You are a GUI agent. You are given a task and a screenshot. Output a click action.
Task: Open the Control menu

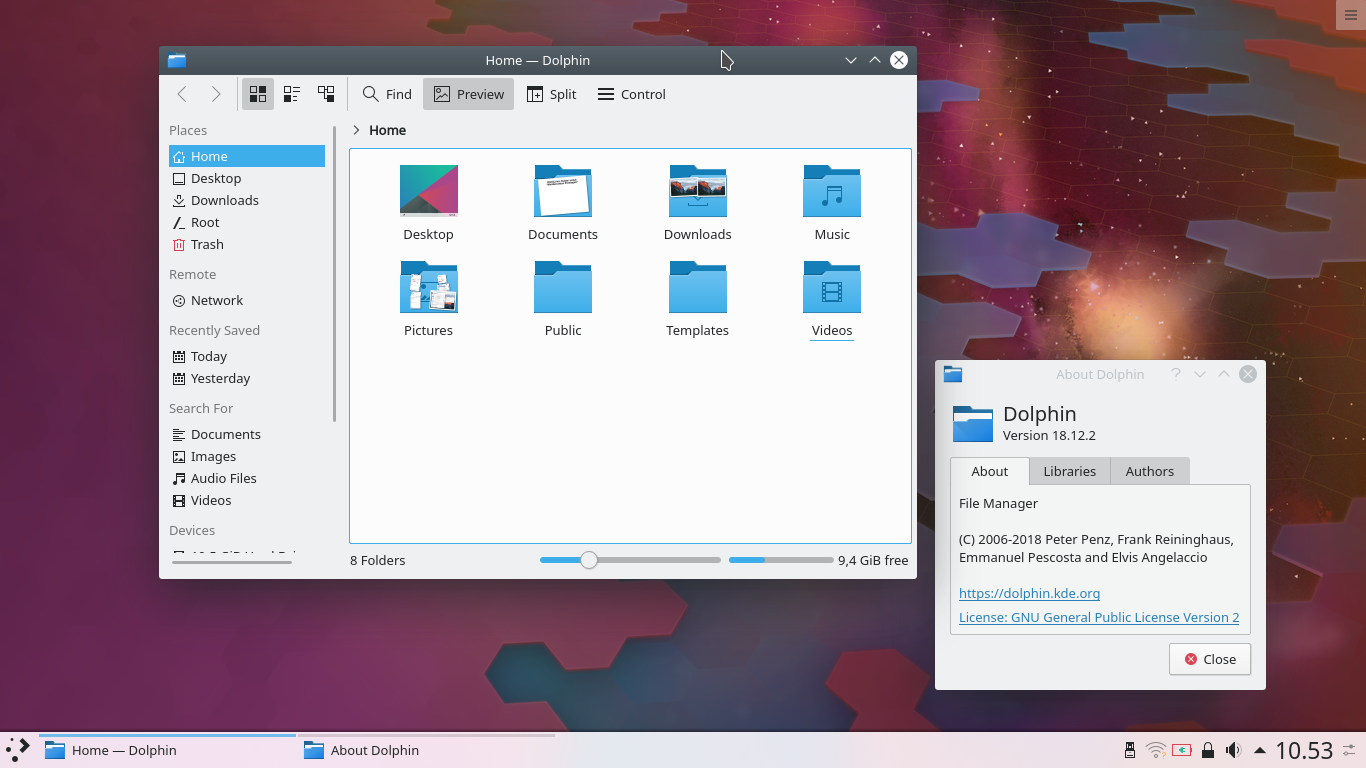point(631,94)
